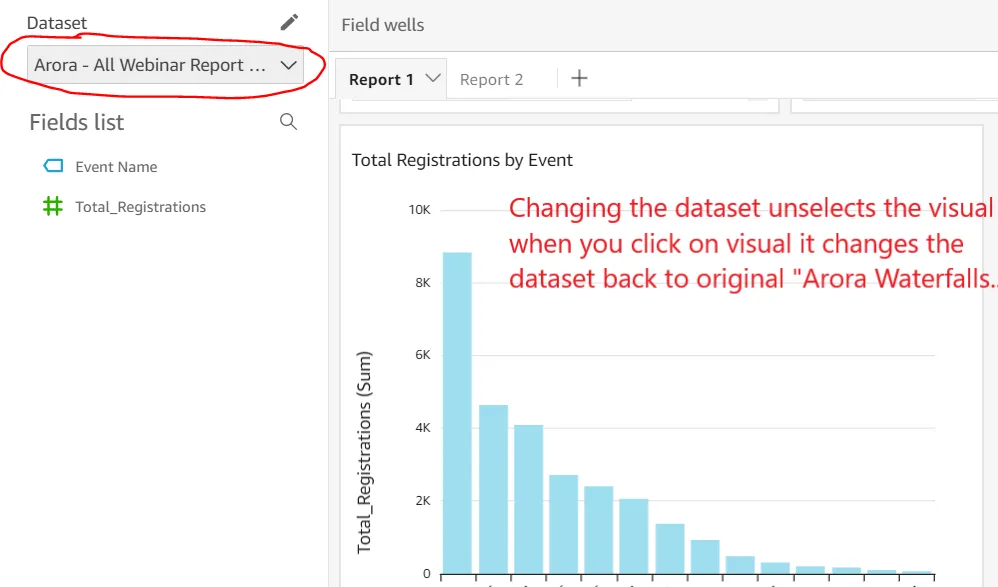
Task: Add a new sheet with plus icon
Action: click(x=579, y=78)
